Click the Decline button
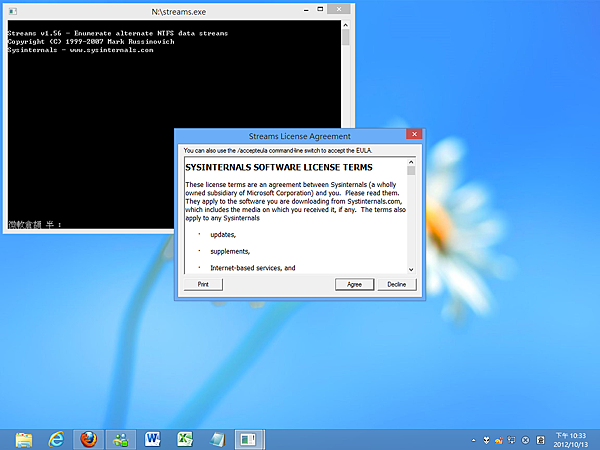 (396, 284)
